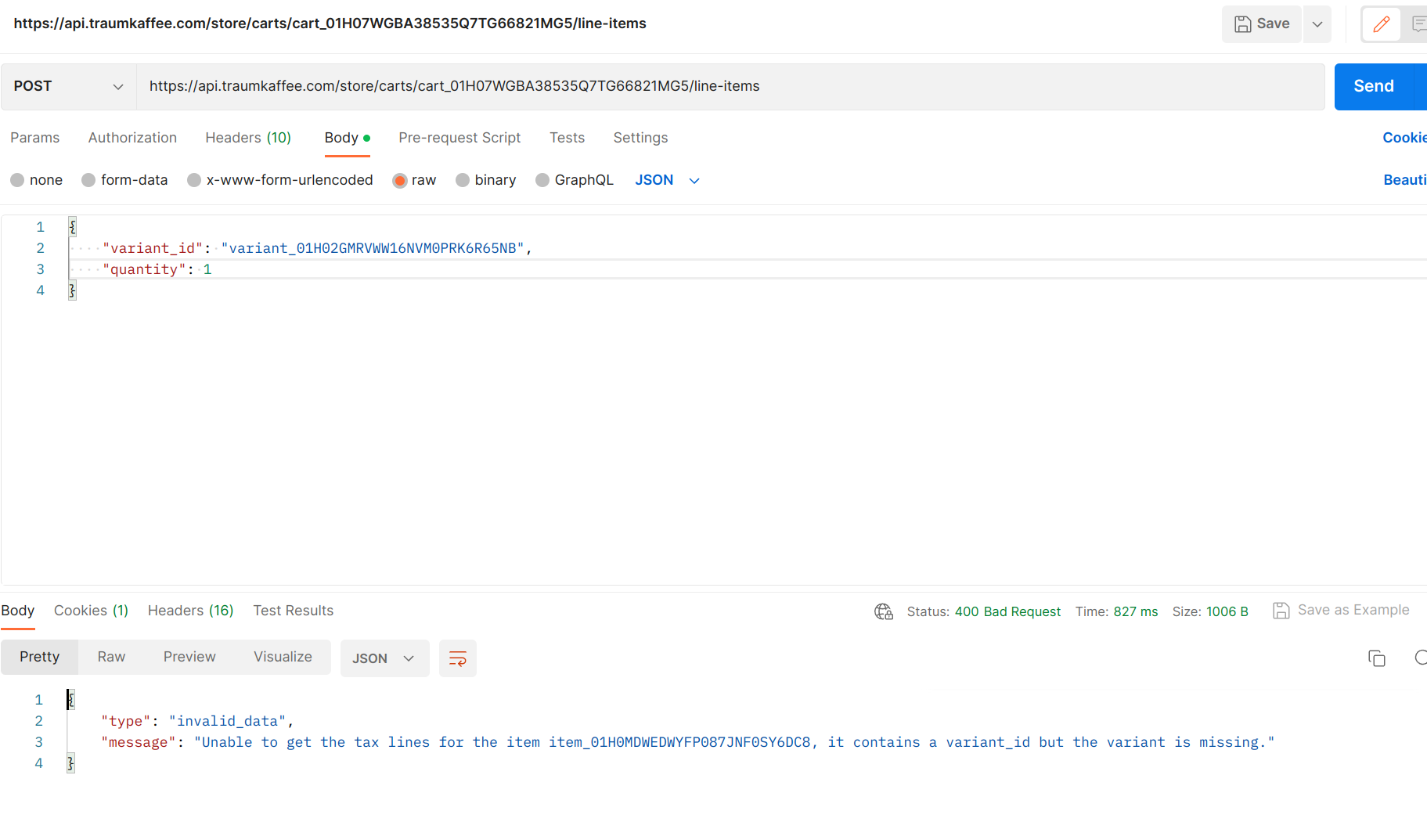Image resolution: width=1427 pixels, height=840 pixels.
Task: Open the POST method dropdown
Action: (x=67, y=86)
